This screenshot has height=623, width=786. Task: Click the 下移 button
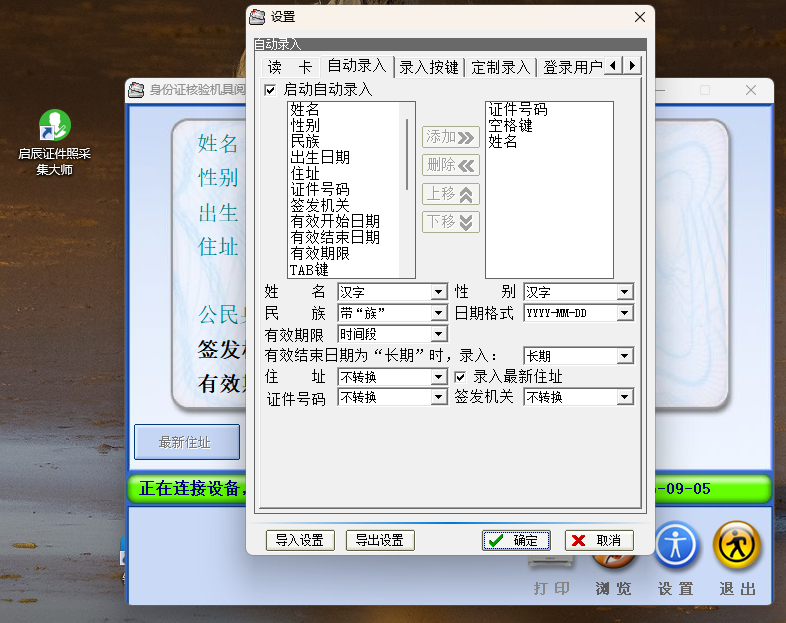(451, 222)
